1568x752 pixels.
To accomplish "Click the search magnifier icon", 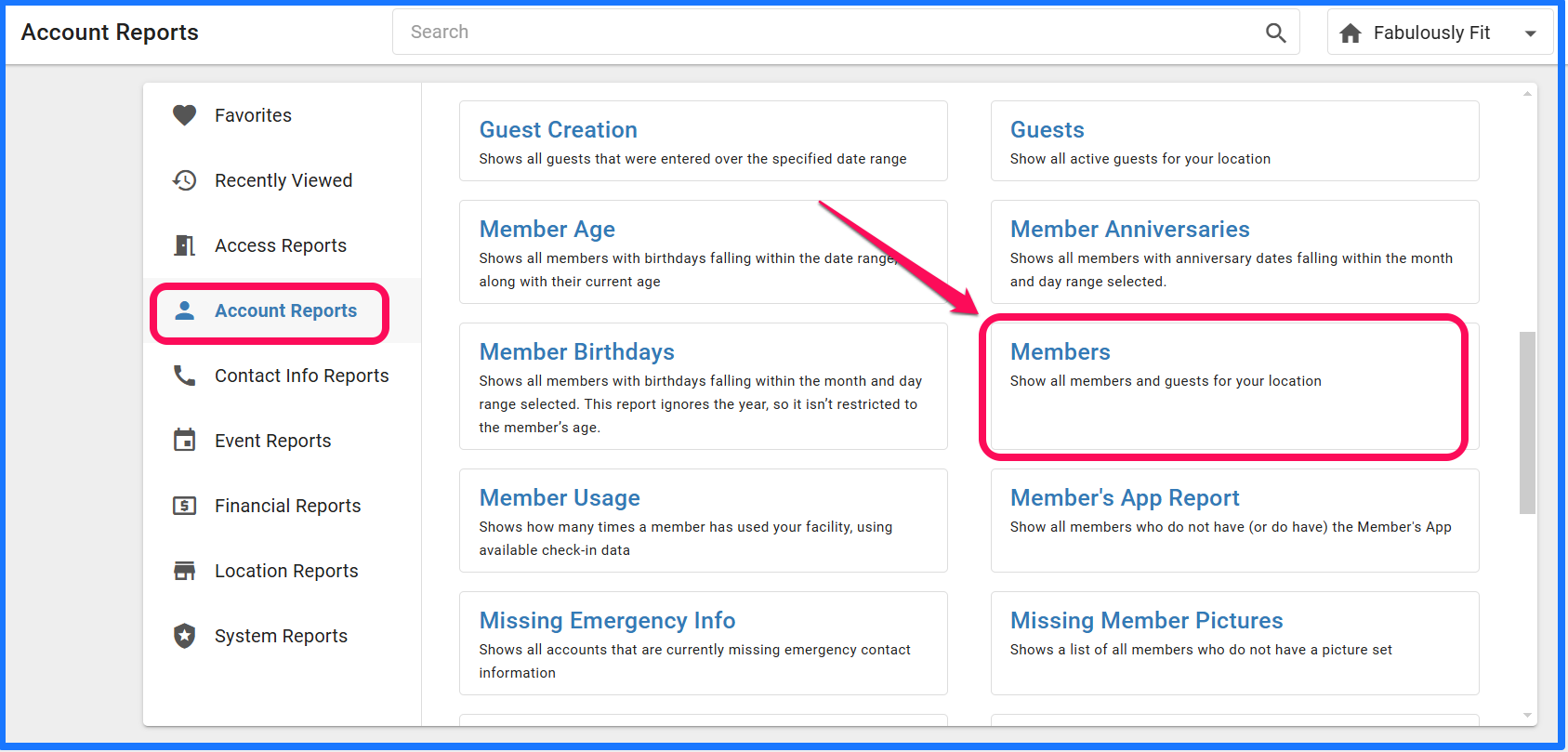I will [1276, 33].
